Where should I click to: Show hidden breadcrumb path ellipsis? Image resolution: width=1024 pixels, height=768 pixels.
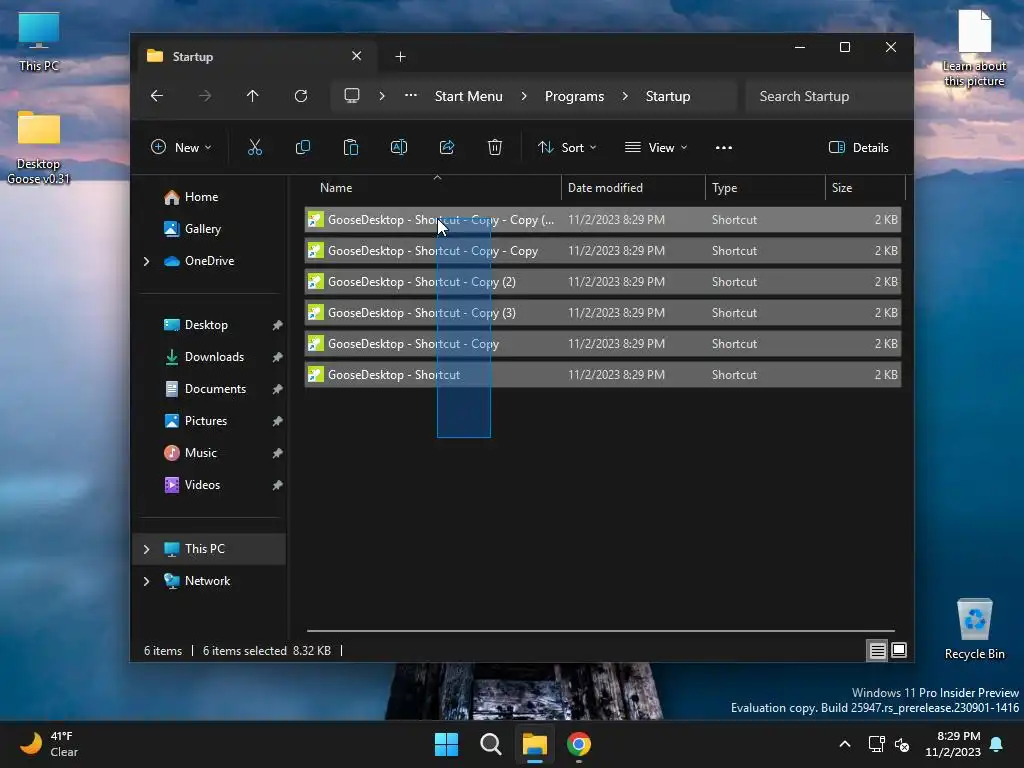click(411, 95)
